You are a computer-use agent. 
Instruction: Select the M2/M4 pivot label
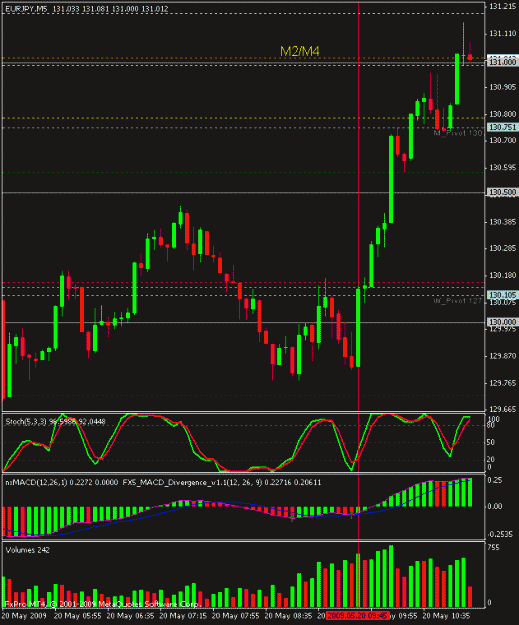(x=300, y=51)
